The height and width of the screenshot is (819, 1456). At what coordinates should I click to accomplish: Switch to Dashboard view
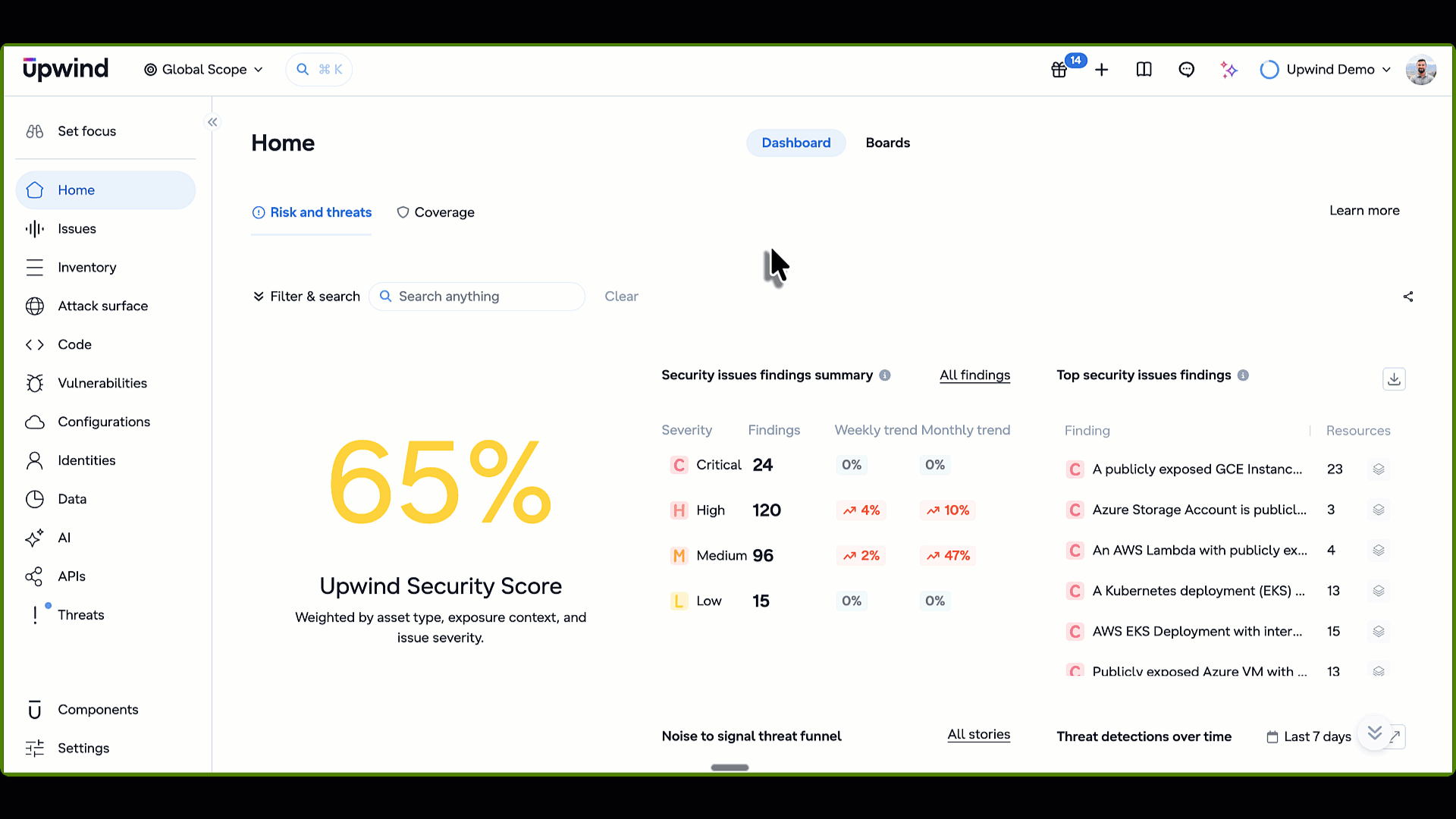point(796,143)
